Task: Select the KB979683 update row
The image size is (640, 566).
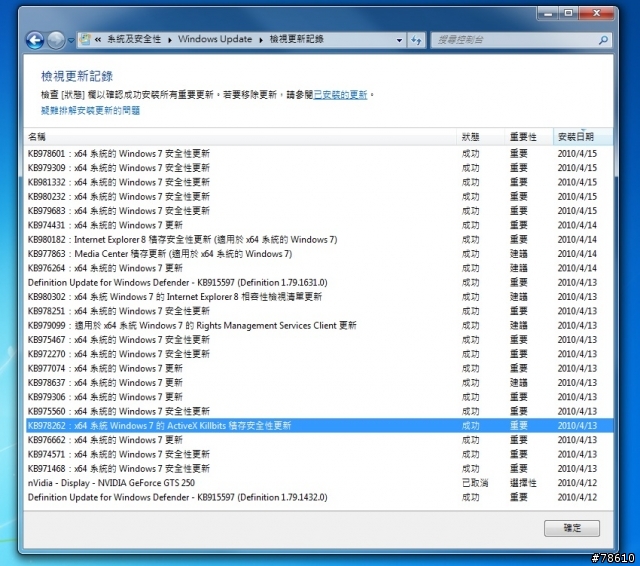Action: pos(319,211)
